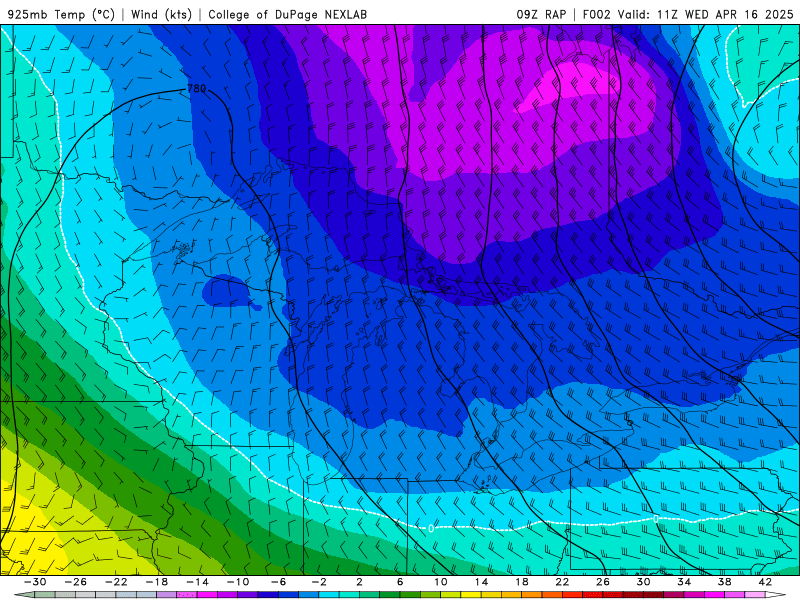800x600 pixels.
Task: Click the "18" colorbar scale label
Action: pos(521,582)
